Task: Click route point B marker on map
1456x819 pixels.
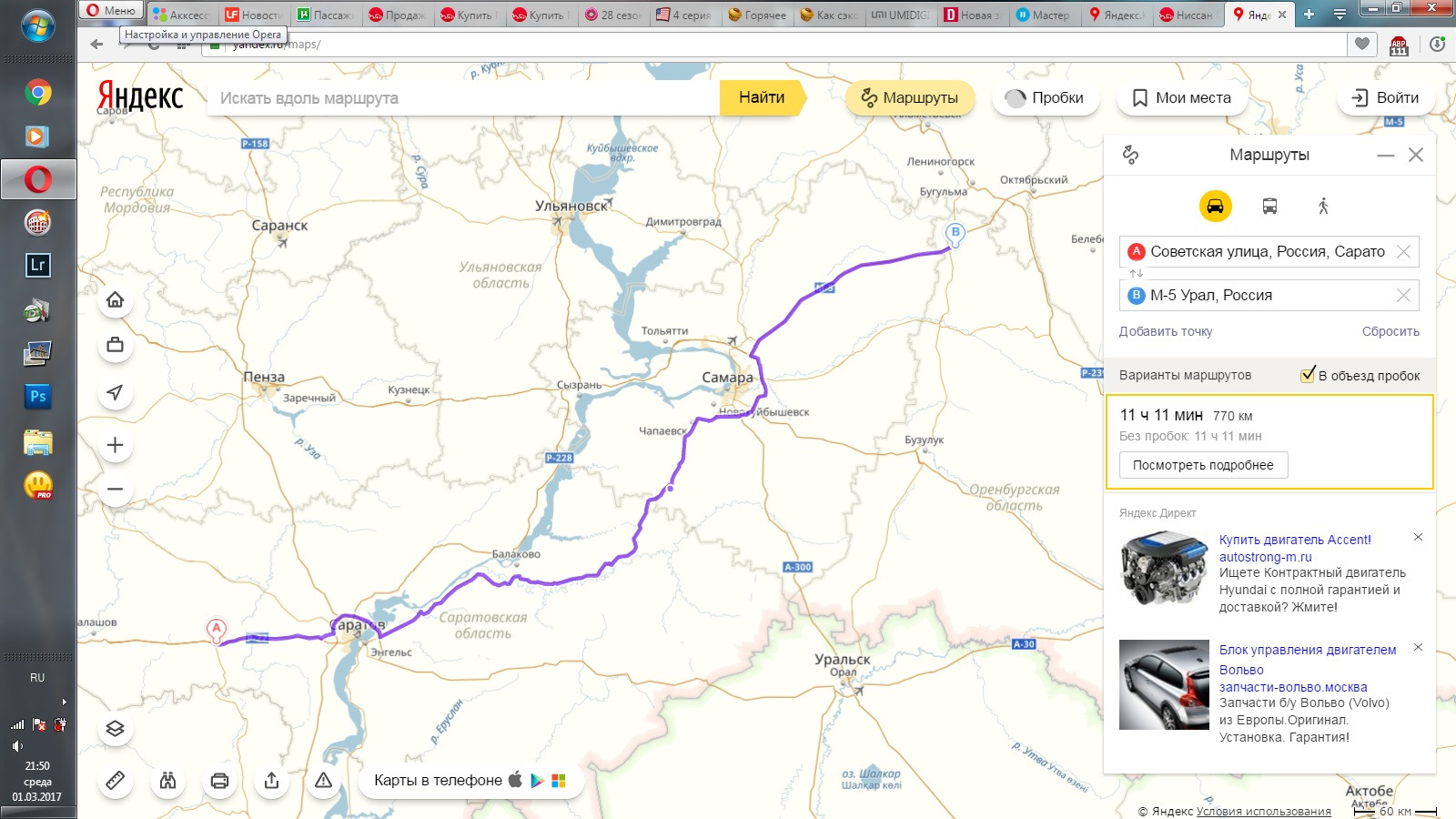Action: (955, 233)
